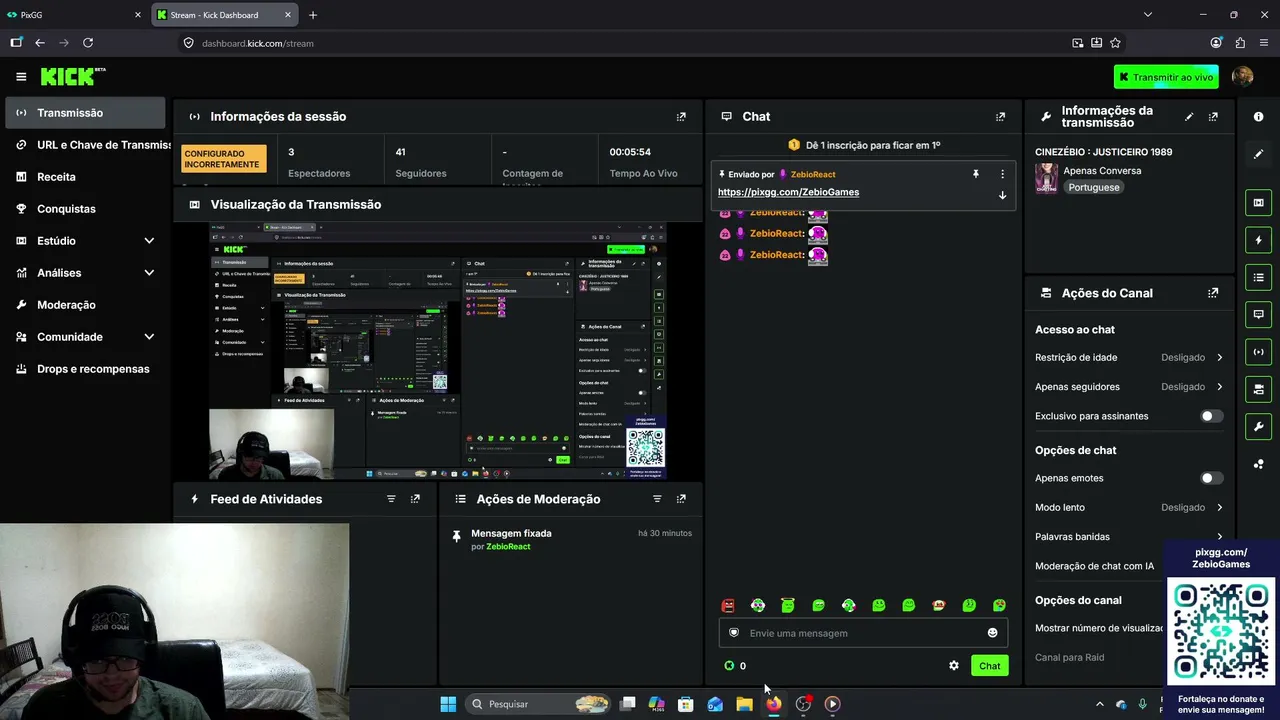Toggle the wrench widget icon in right rail
The height and width of the screenshot is (720, 1280).
tap(1258, 426)
